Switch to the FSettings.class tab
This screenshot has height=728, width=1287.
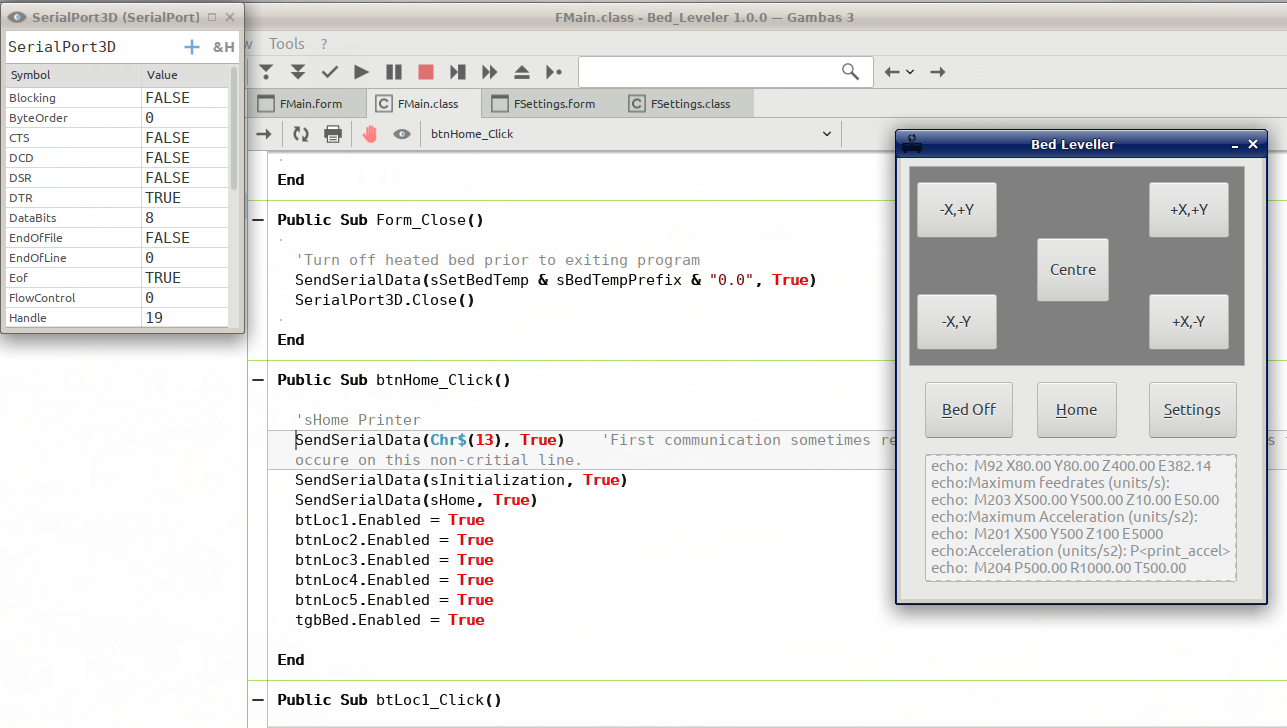tap(689, 104)
